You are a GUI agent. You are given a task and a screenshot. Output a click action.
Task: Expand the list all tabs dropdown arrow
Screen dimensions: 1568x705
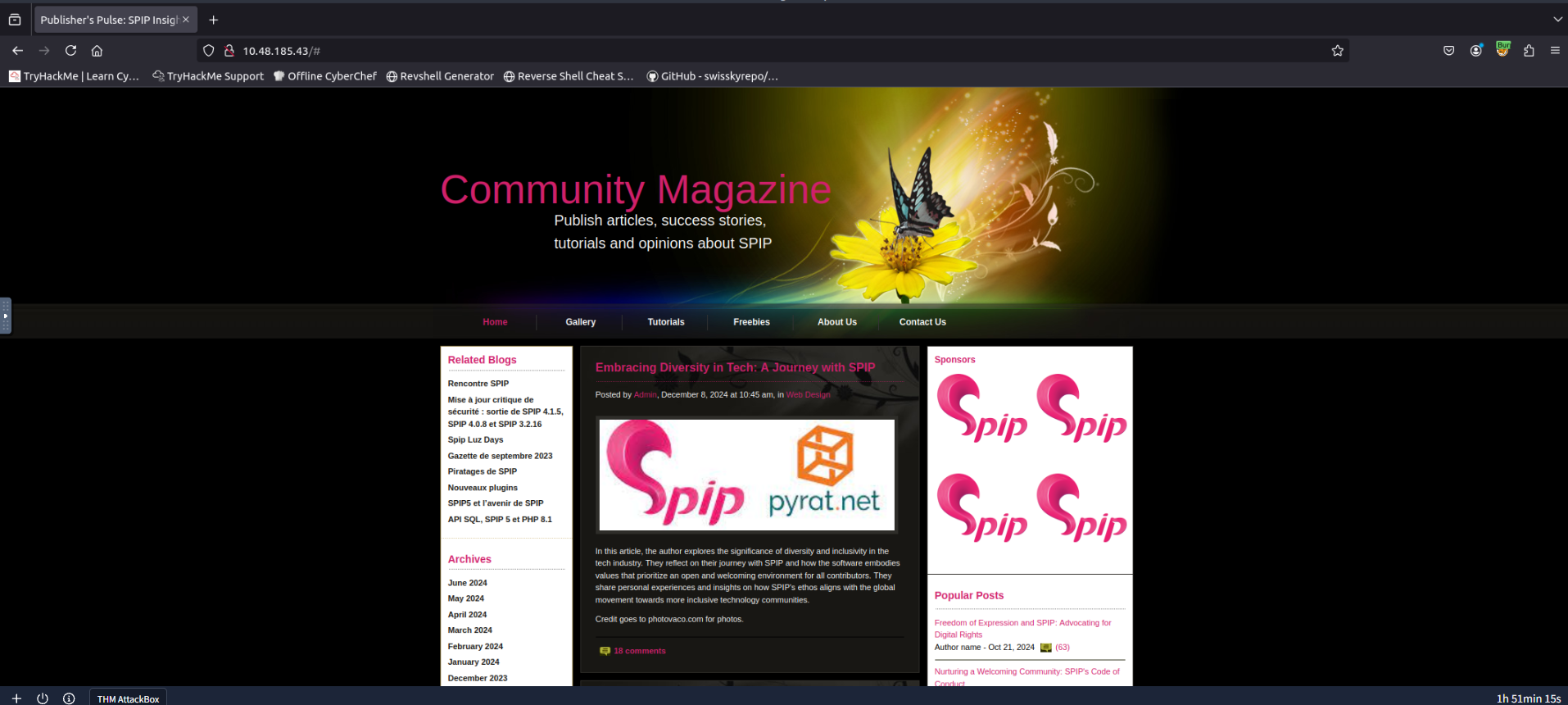tap(1557, 20)
